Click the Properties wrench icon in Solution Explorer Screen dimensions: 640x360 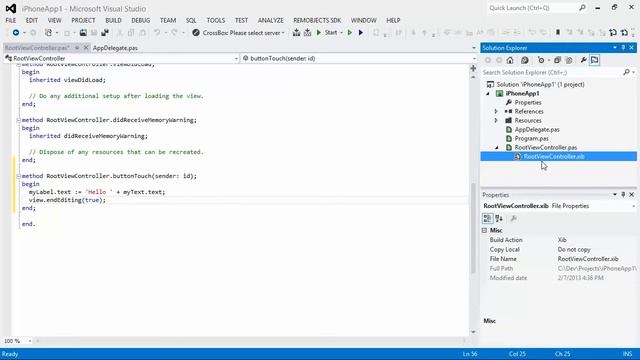(x=583, y=60)
